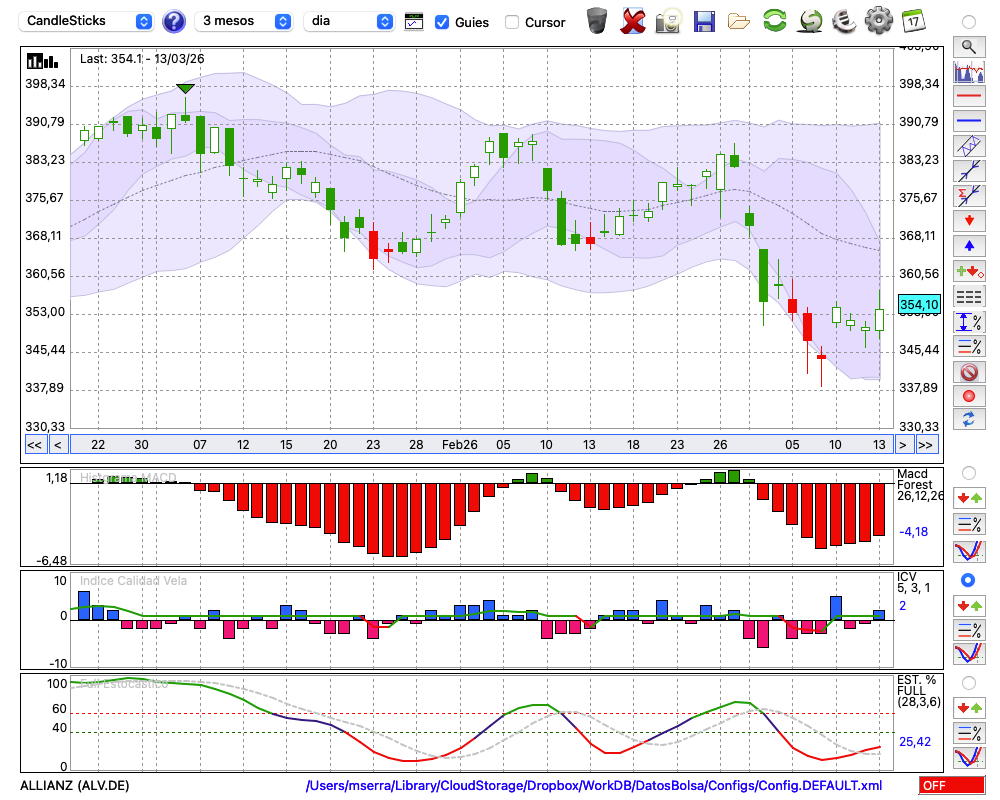The width and height of the screenshot is (1000, 800).
Task: Uncheck the Guies checkbox
Action: [x=442, y=22]
